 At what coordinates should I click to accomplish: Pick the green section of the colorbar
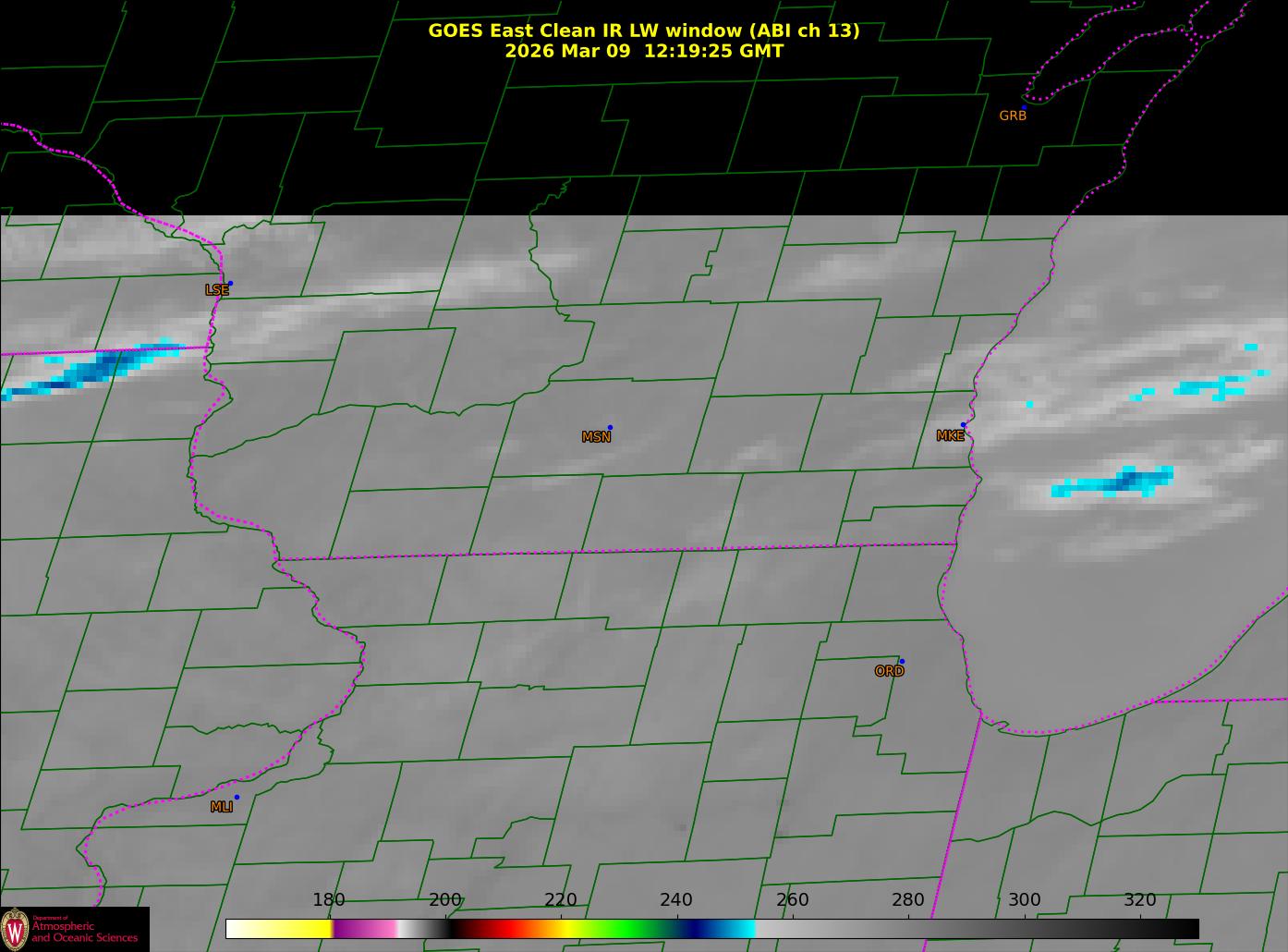pos(628,928)
